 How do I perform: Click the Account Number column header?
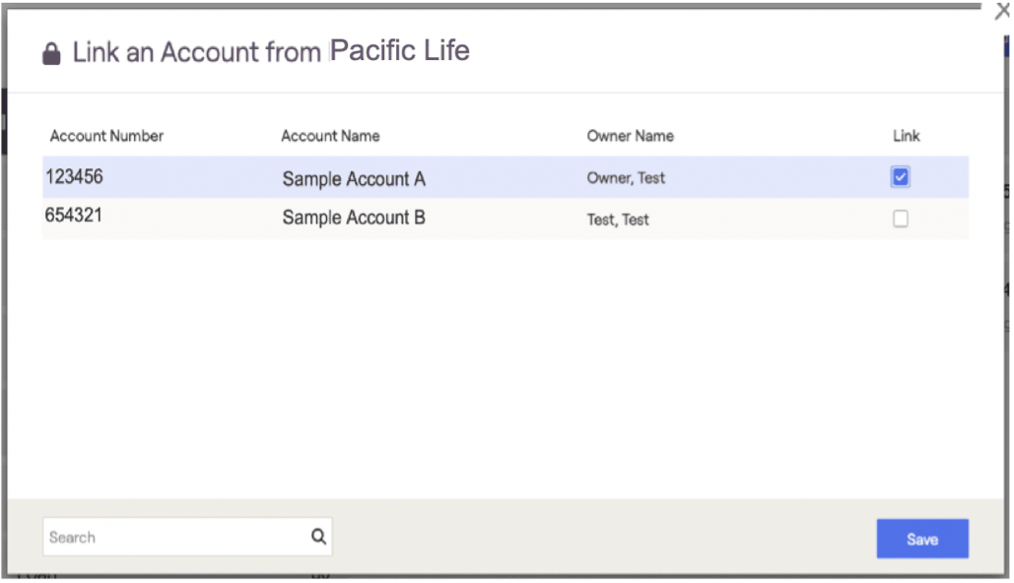tap(107, 136)
